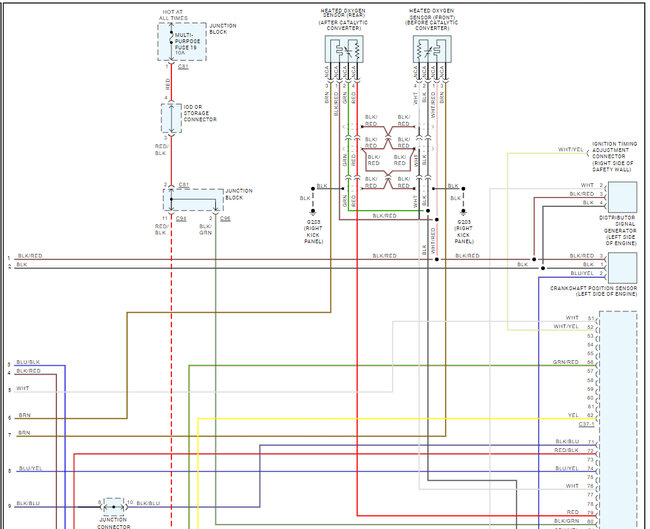
Task: Select the Junction Connector symbol at bottom left
Action: click(115, 504)
